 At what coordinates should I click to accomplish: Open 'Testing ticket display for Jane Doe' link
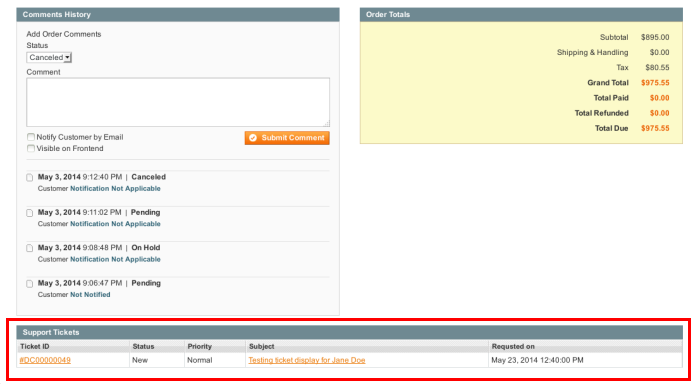307,360
